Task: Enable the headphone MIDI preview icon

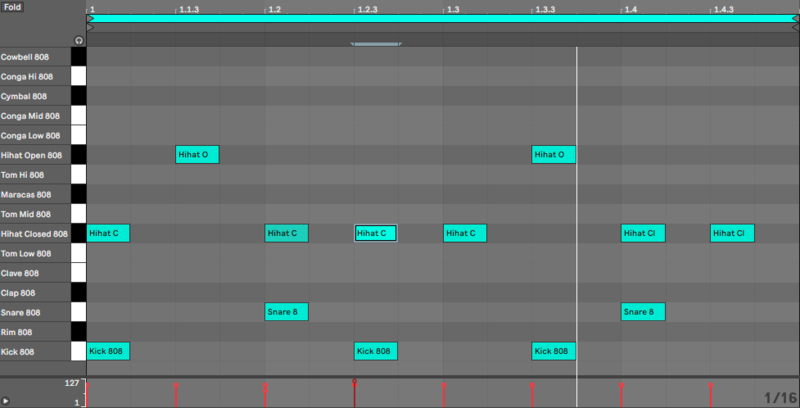Action: click(x=78, y=40)
